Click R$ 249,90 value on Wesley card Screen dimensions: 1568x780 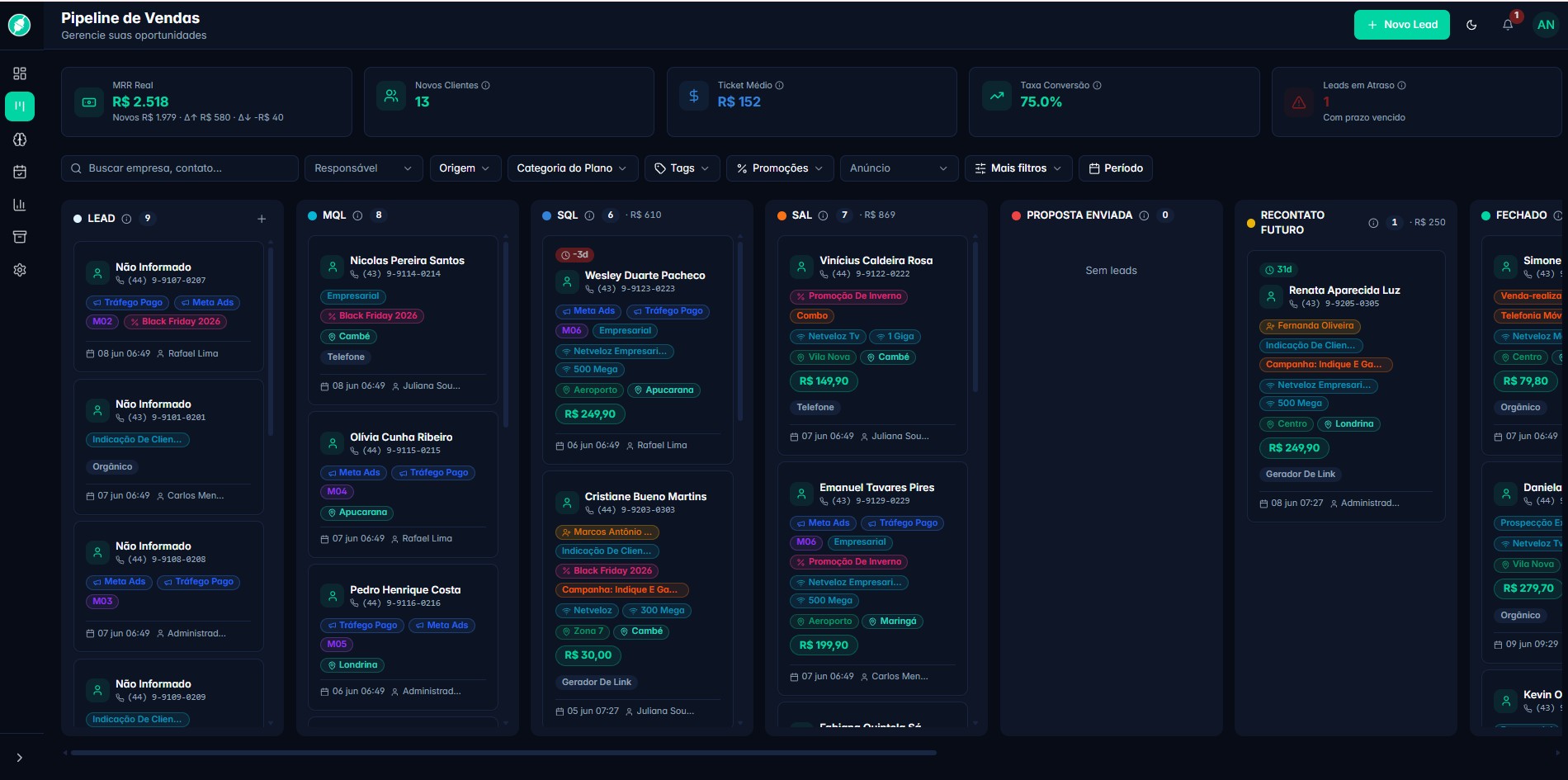coord(590,414)
